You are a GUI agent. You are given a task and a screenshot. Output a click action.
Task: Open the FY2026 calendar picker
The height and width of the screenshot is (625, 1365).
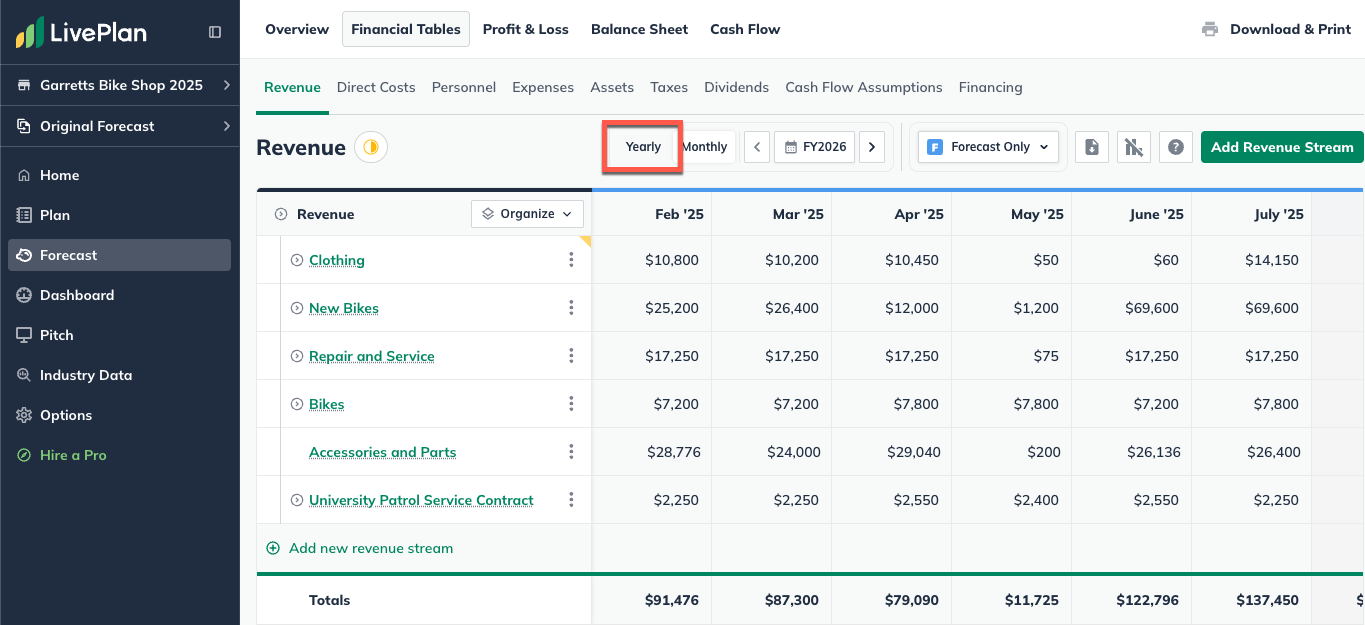click(x=815, y=147)
